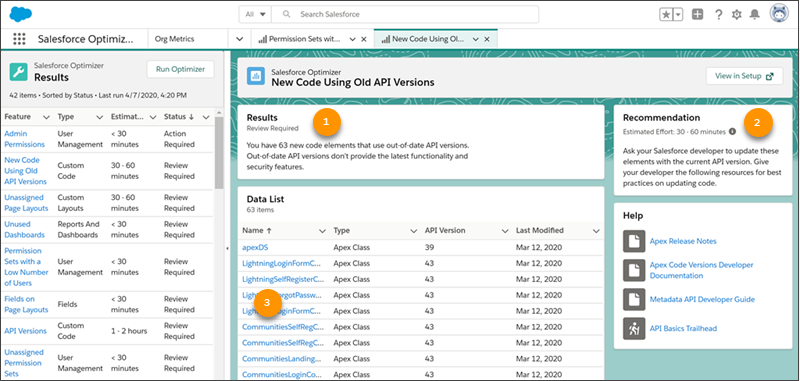Click the Favorites star icon
This screenshot has width=800, height=381.
(x=666, y=15)
